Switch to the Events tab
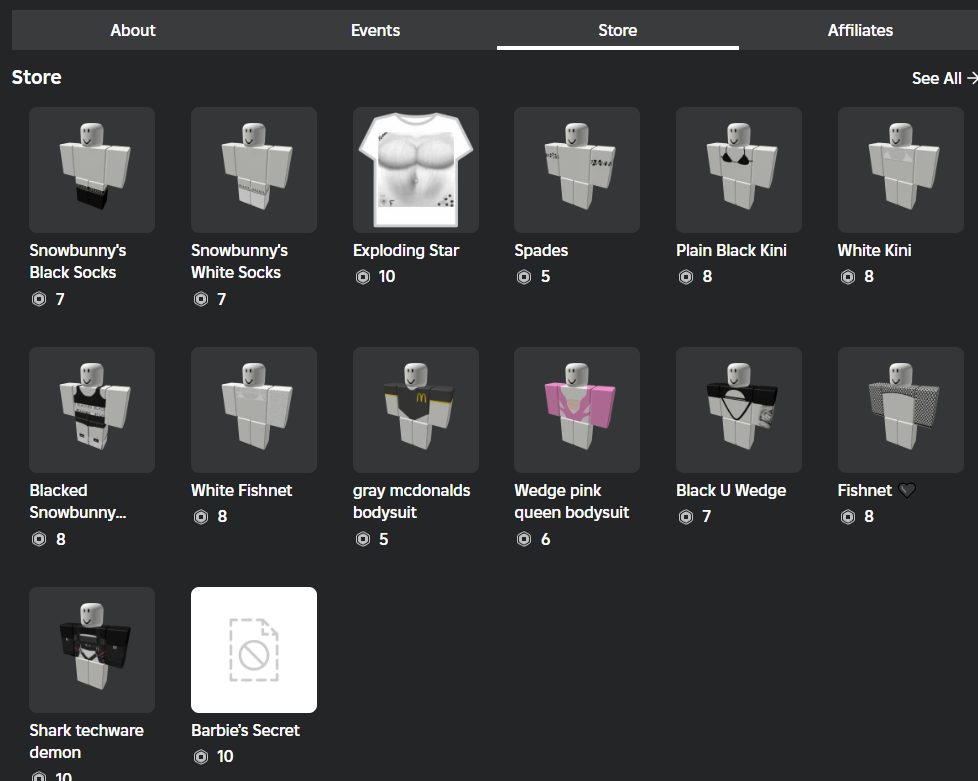Viewport: 978px width, 781px height. [x=375, y=30]
